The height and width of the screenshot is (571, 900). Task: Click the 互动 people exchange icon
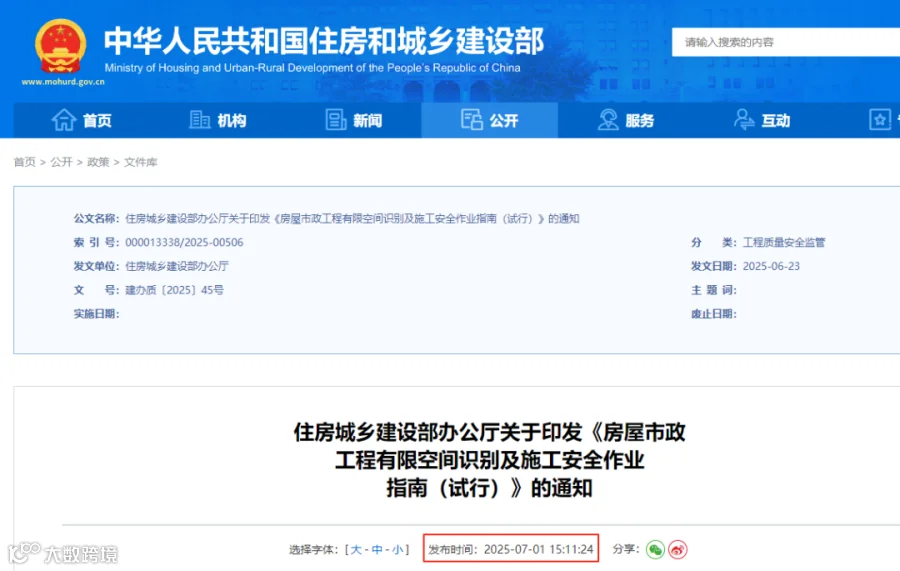(744, 120)
